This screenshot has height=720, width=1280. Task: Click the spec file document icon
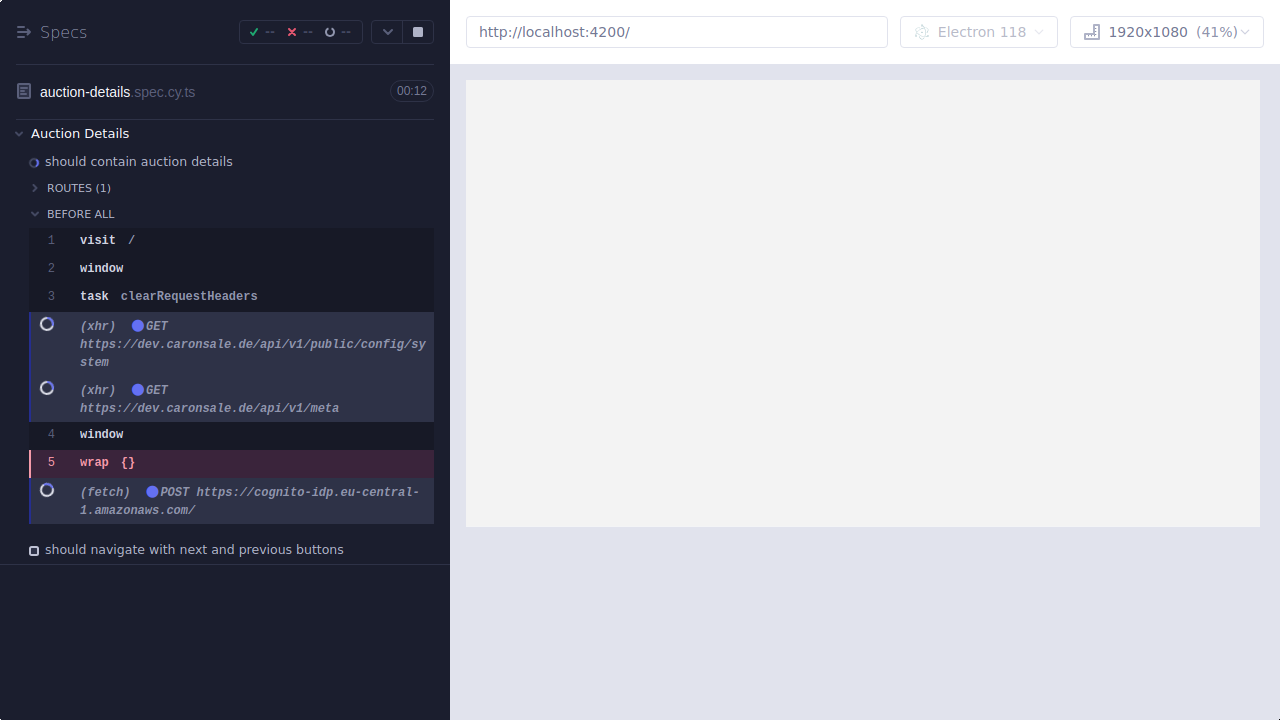pyautogui.click(x=23, y=90)
